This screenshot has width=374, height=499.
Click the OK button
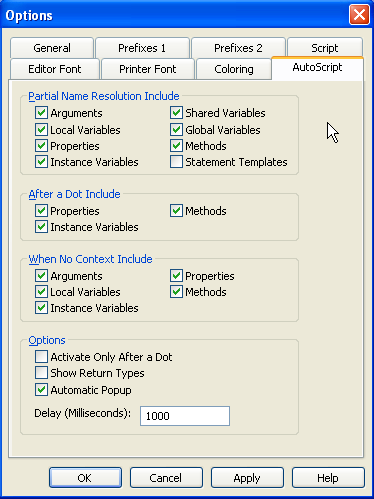[85, 478]
